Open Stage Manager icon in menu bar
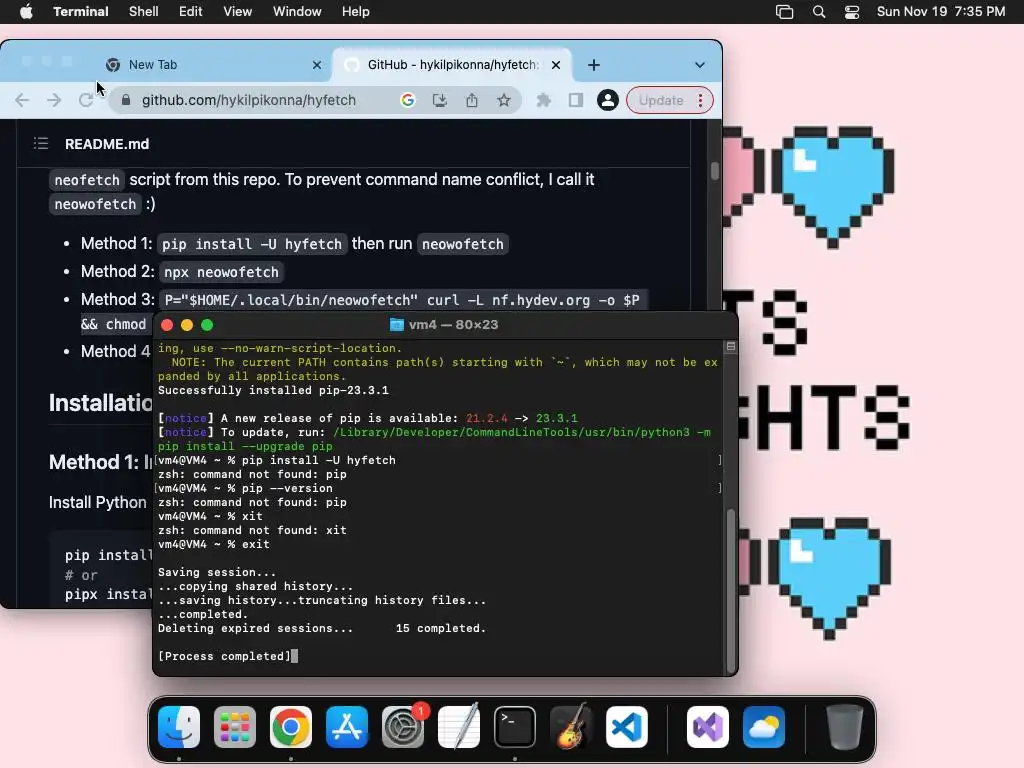 [x=784, y=12]
